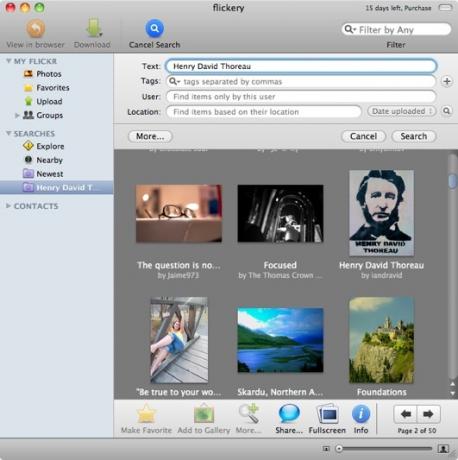458x460 pixels.
Task: Click the plus button beside Tags
Action: [447, 81]
